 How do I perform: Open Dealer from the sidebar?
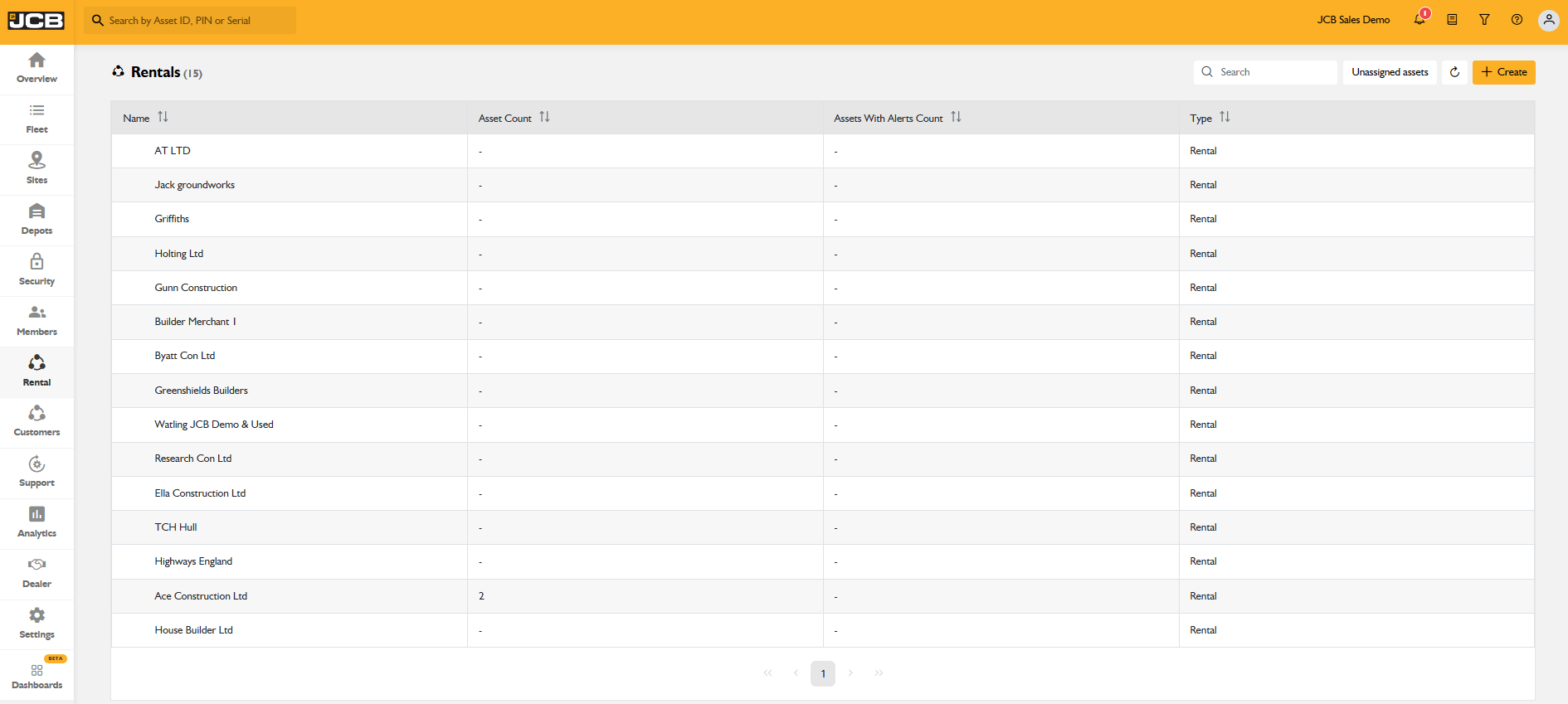(x=37, y=574)
